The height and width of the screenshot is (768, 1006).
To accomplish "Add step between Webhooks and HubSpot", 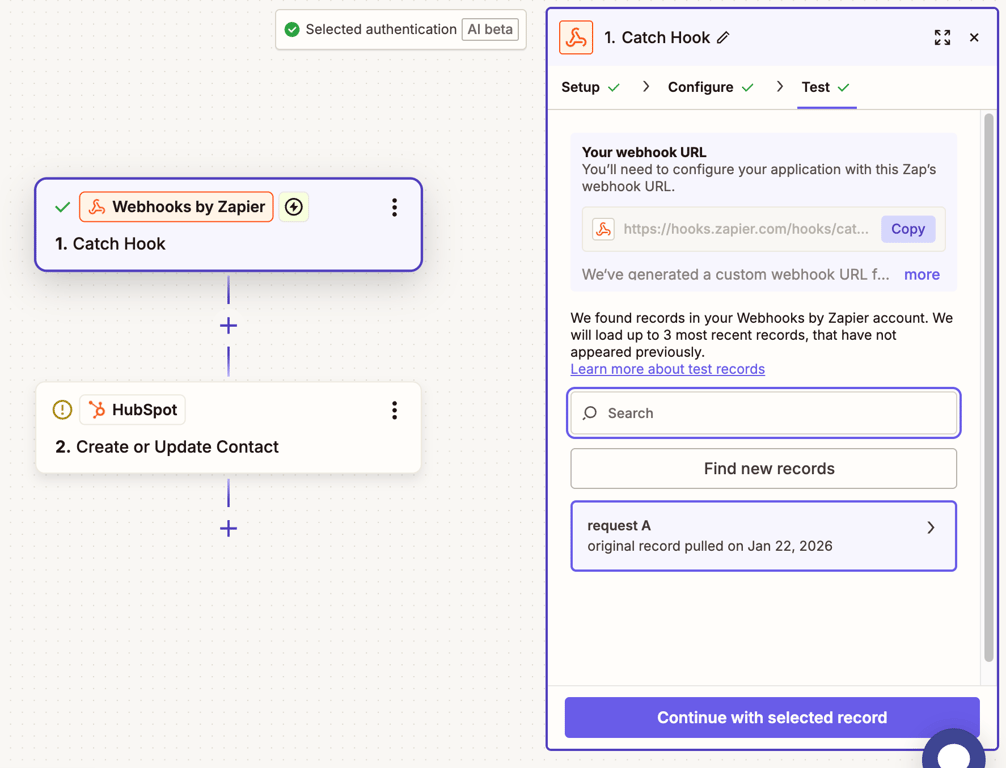I will [228, 326].
